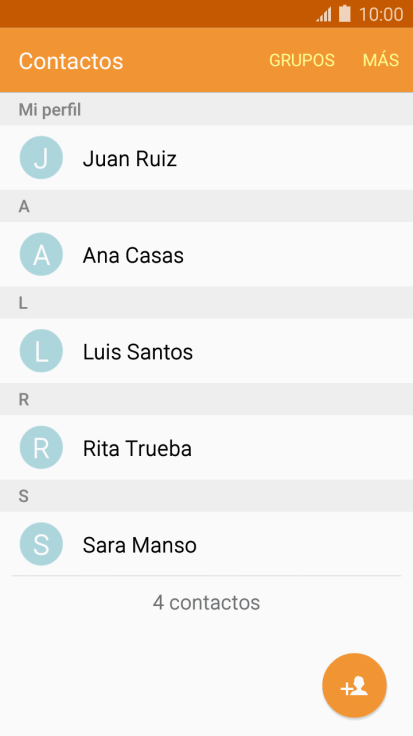The height and width of the screenshot is (736, 413).
Task: Tap Ana Casas avatar icon
Action: (41, 254)
